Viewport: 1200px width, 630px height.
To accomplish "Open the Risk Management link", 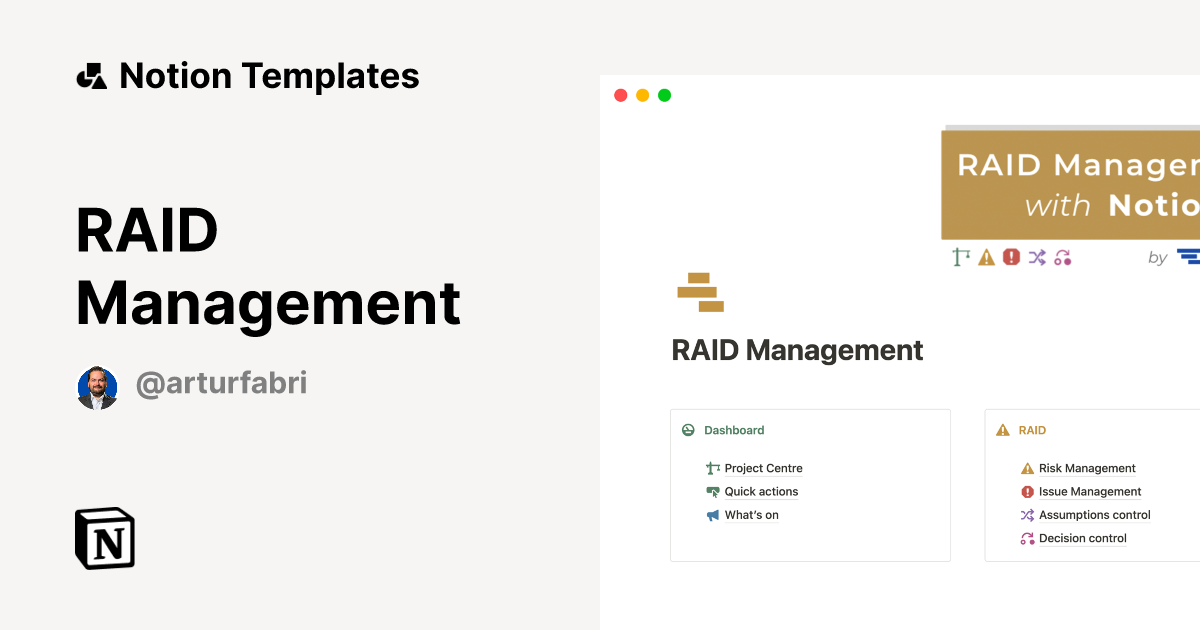I will coord(1087,468).
